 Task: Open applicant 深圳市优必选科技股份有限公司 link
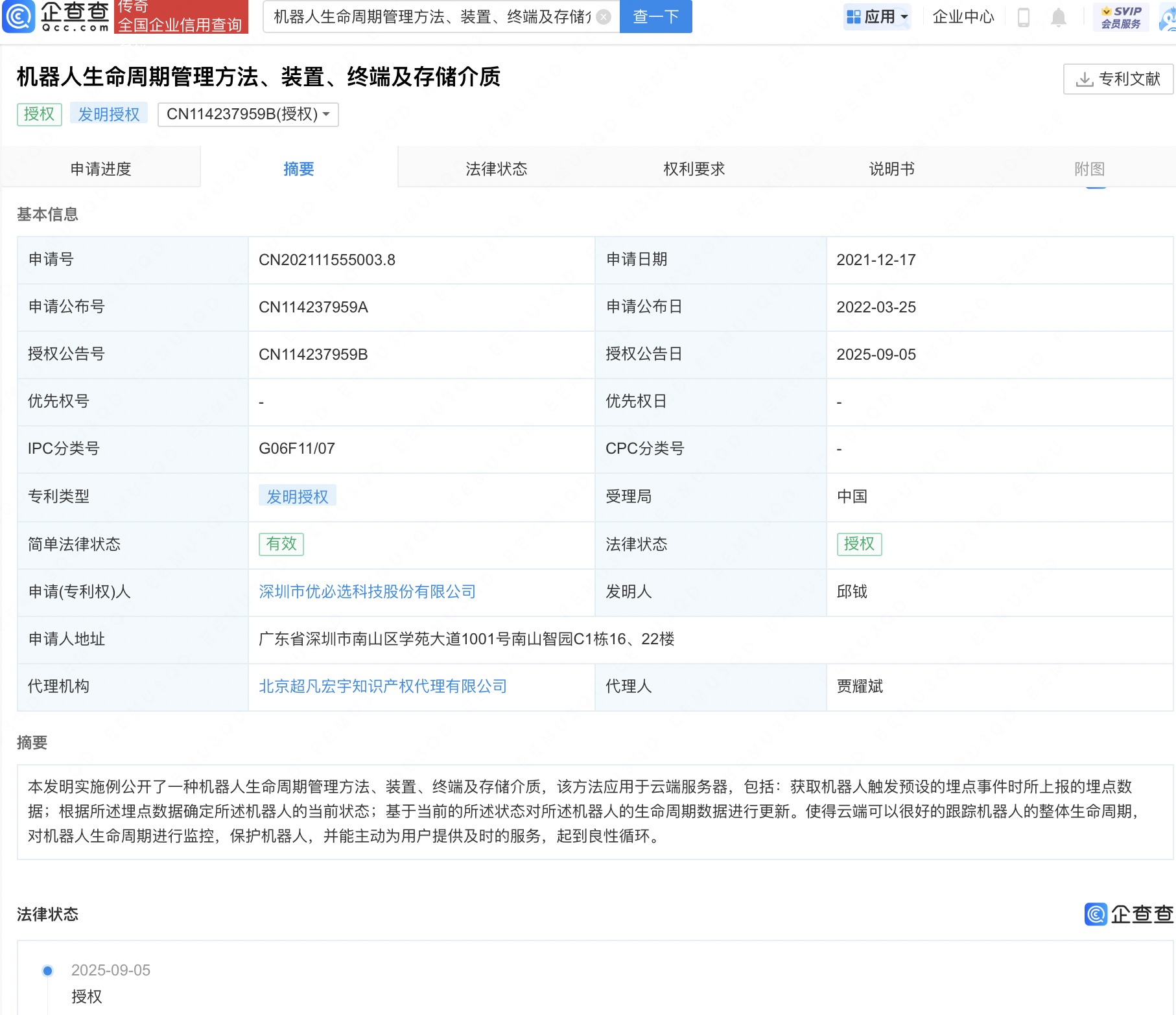point(367,592)
